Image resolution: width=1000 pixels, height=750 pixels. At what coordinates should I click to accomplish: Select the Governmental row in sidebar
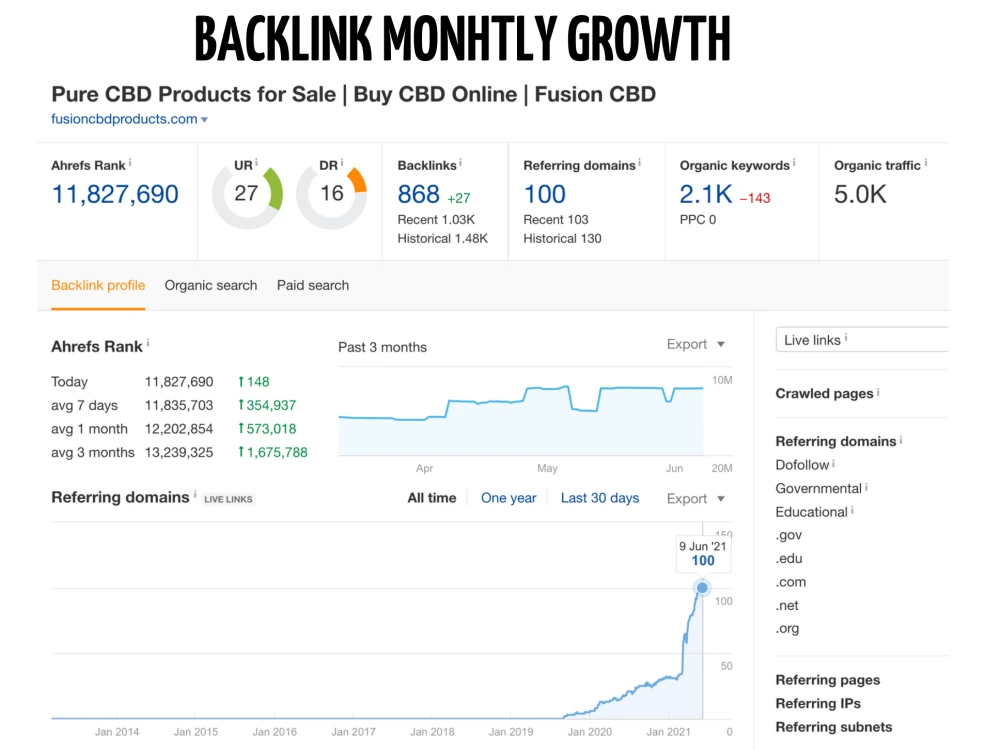(x=818, y=489)
